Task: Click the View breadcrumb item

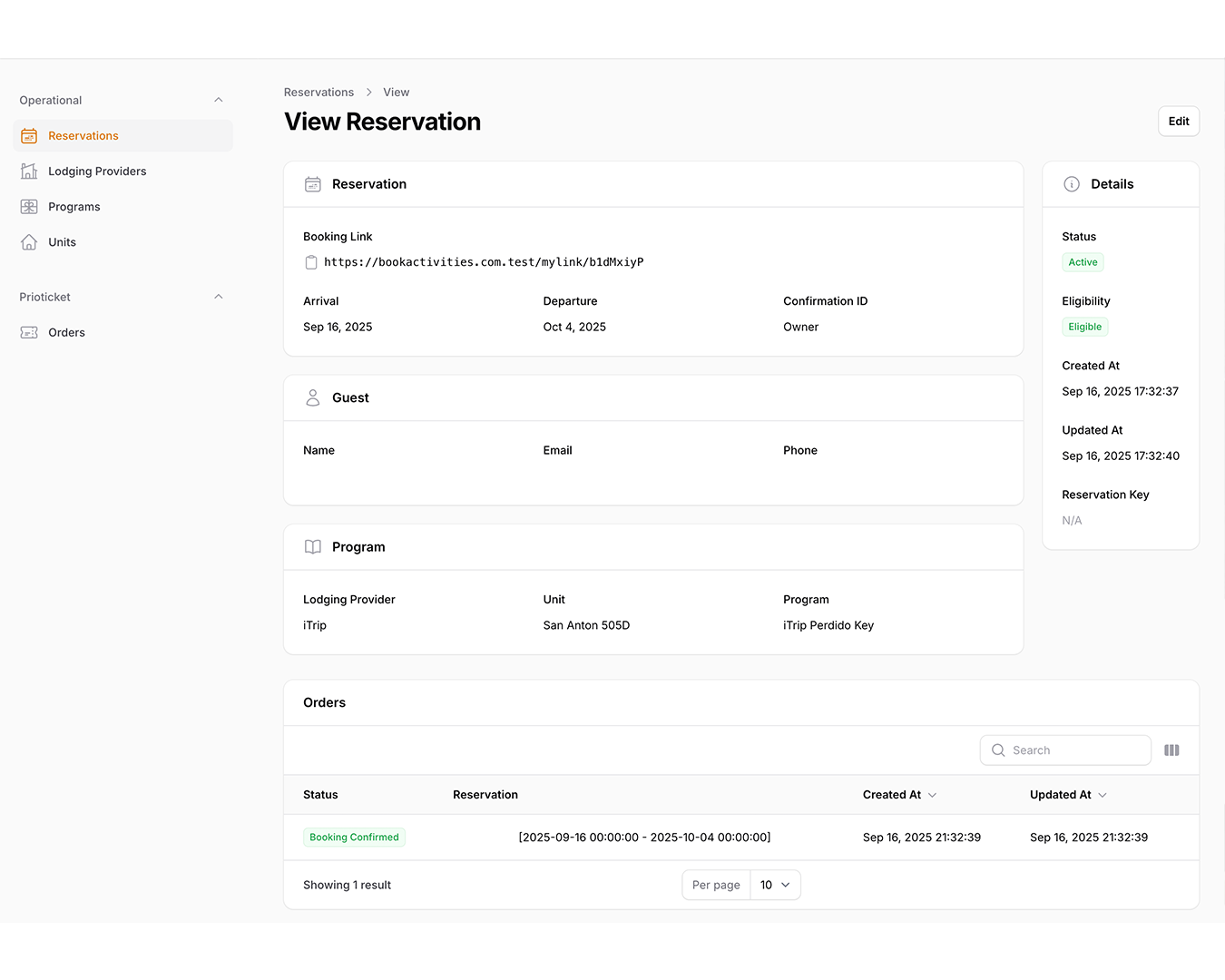Action: pos(397,93)
